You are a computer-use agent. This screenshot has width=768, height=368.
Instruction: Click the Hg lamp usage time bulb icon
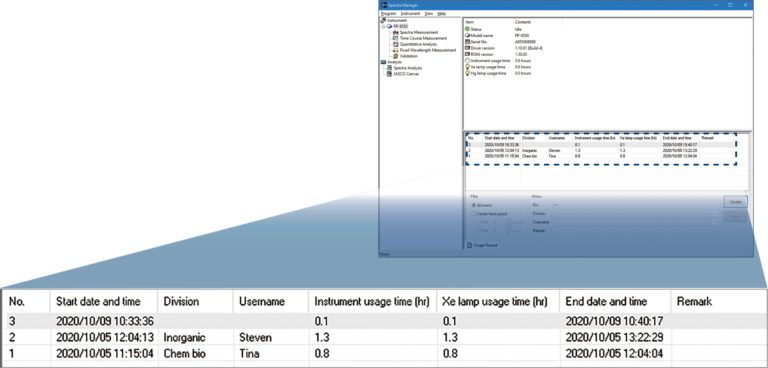point(467,73)
